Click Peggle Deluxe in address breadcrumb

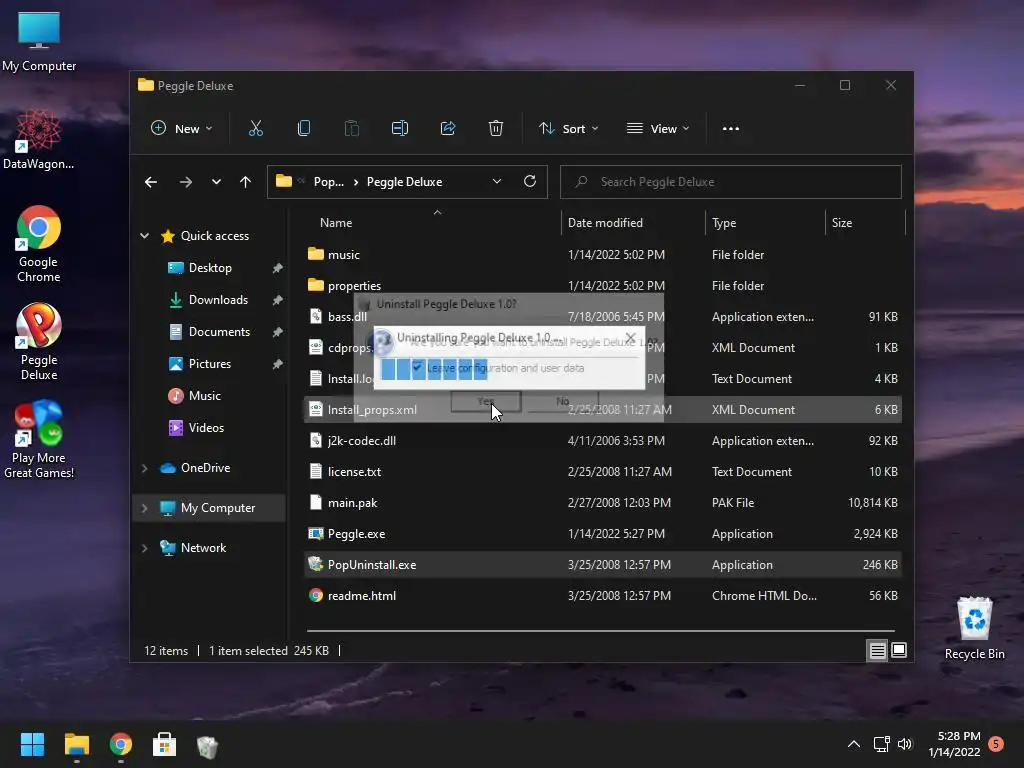pyautogui.click(x=404, y=182)
